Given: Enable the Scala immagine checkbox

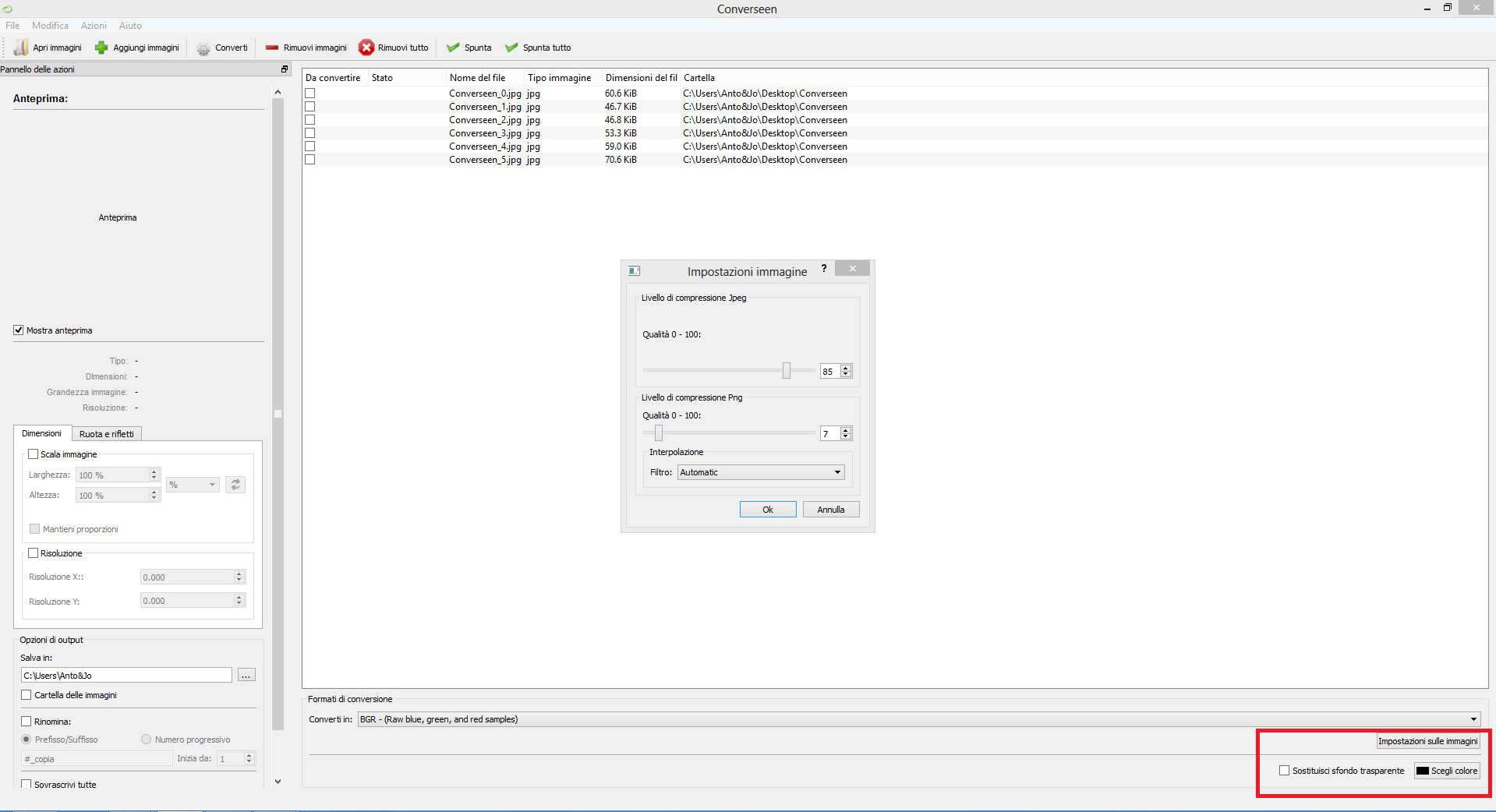Looking at the screenshot, I should 34,454.
